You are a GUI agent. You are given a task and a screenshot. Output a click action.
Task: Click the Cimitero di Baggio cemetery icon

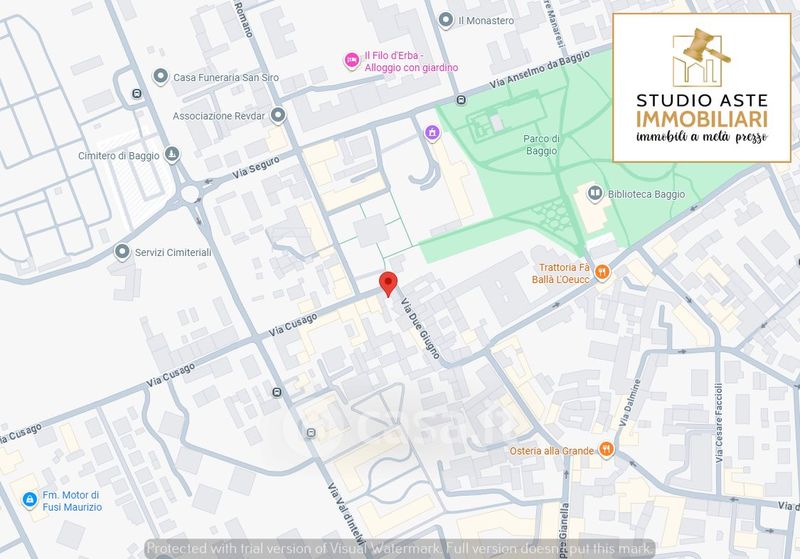(172, 155)
